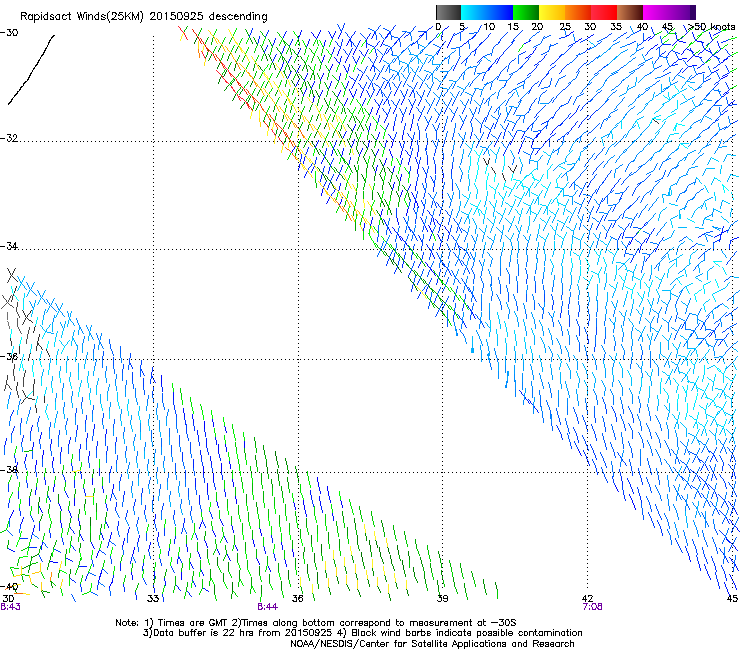The height and width of the screenshot is (650, 740).
Task: Click the latitude axis label "-34"
Action: [x=9, y=246]
